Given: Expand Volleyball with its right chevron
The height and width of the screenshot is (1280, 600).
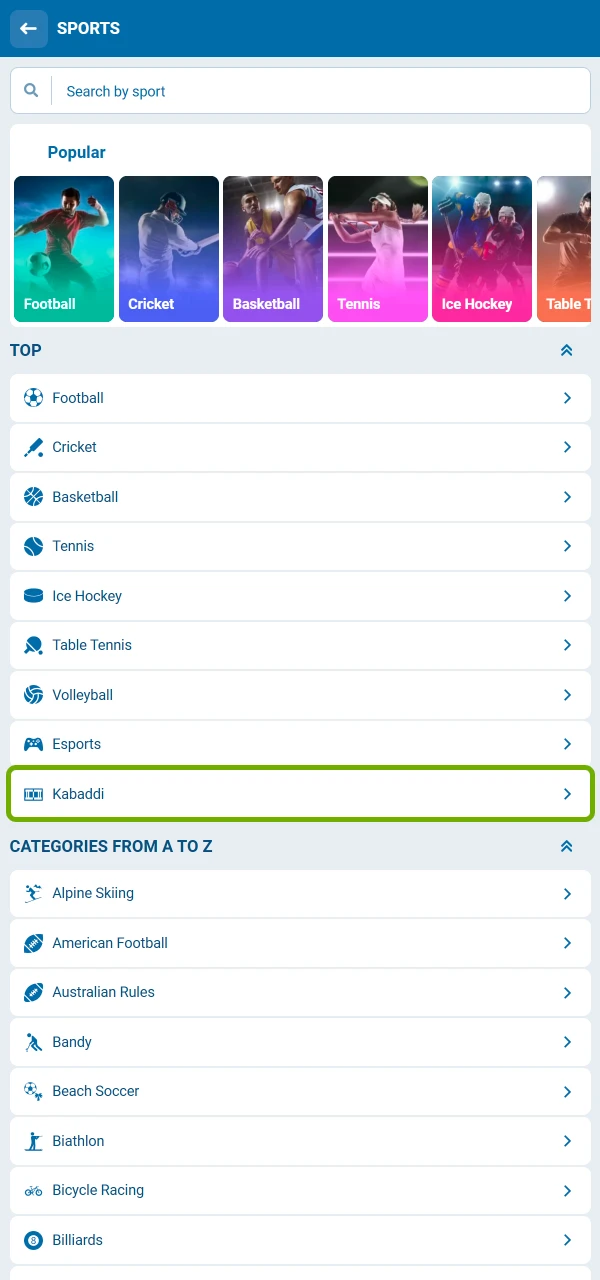Looking at the screenshot, I should tap(567, 695).
